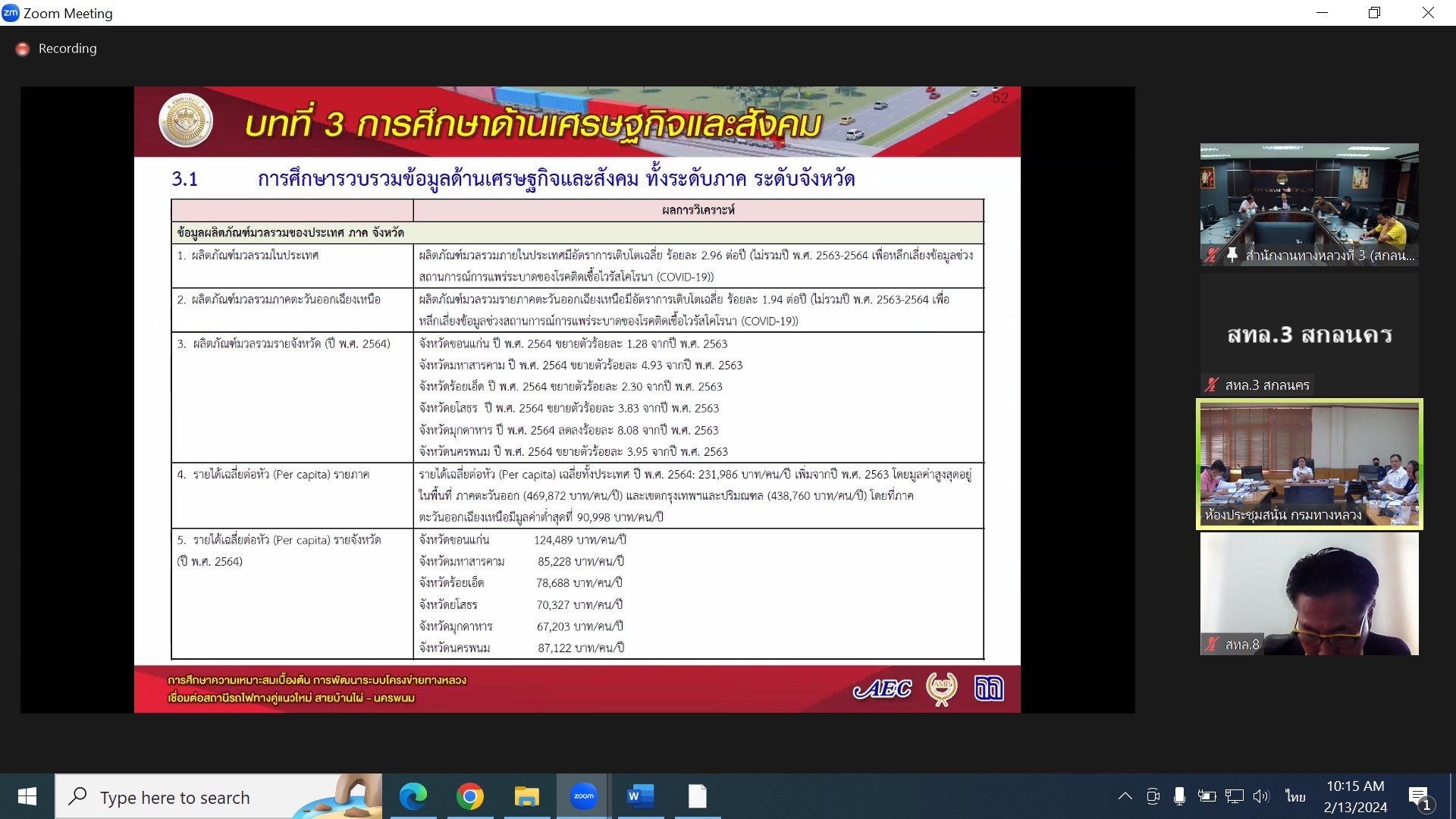
Task: Click the pin icon on first participant video
Action: click(x=1232, y=256)
